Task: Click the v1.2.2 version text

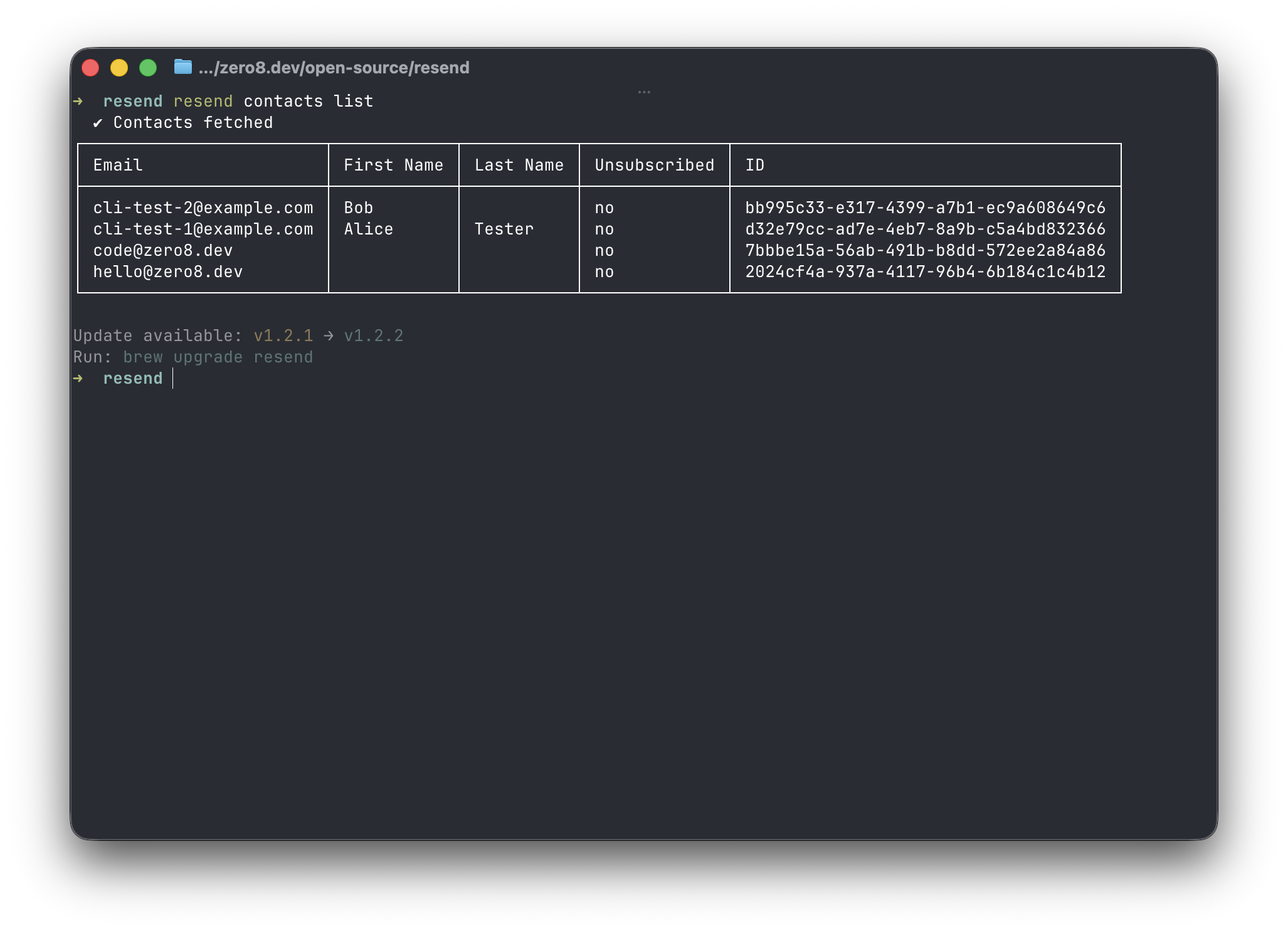Action: tap(374, 336)
